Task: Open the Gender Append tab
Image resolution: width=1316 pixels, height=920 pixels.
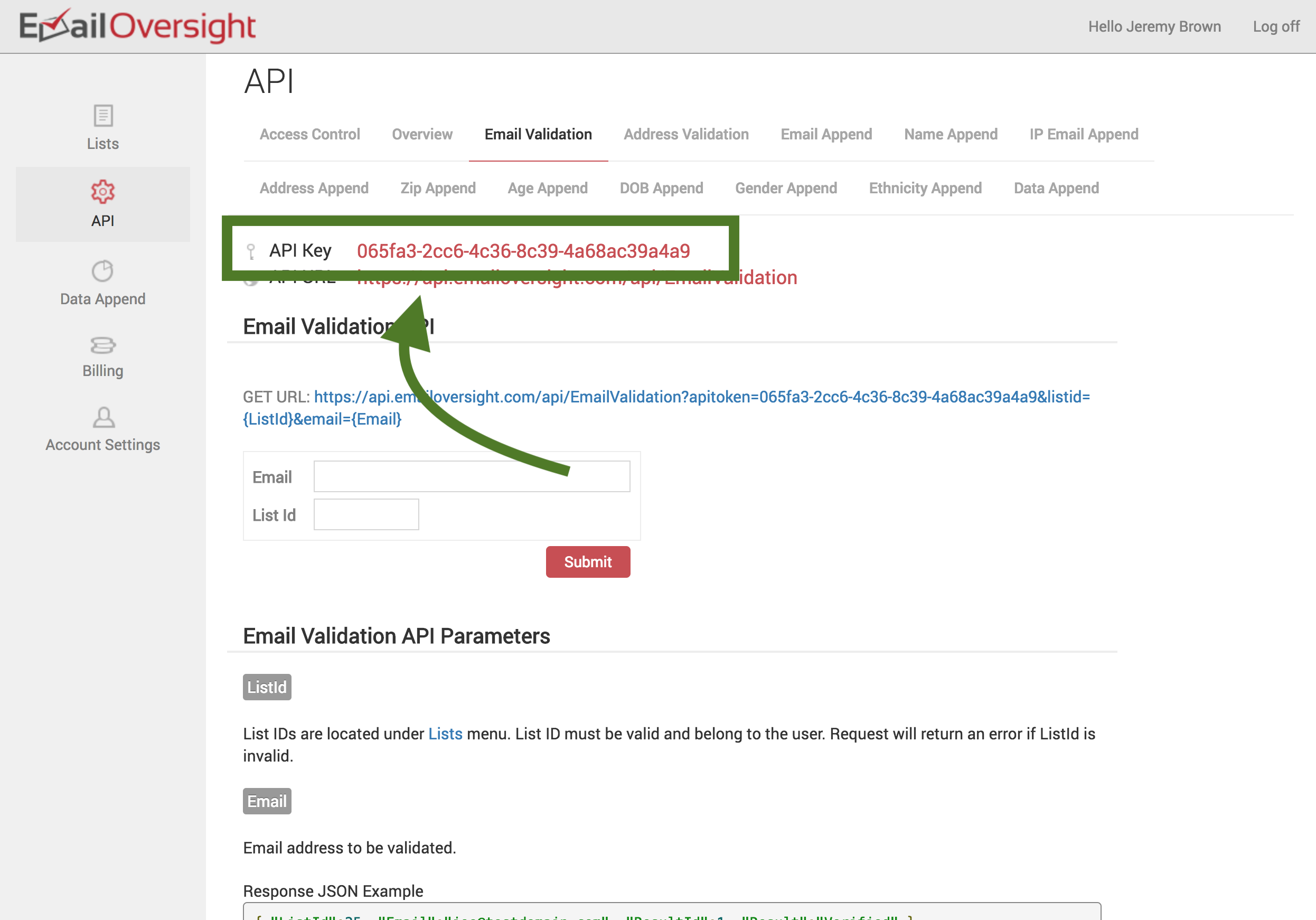Action: (786, 188)
